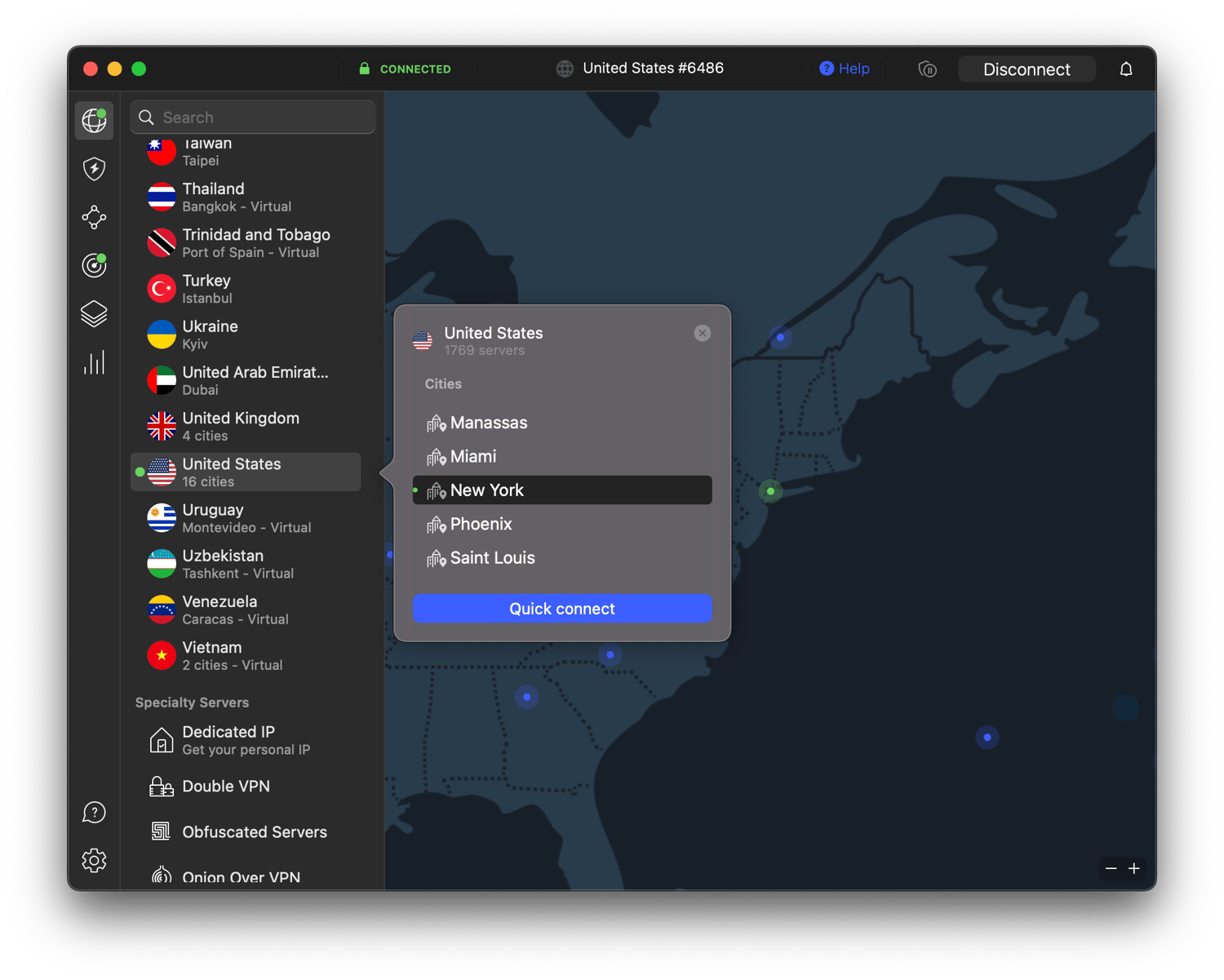Click the blue server map marker north of the popup

point(780,337)
